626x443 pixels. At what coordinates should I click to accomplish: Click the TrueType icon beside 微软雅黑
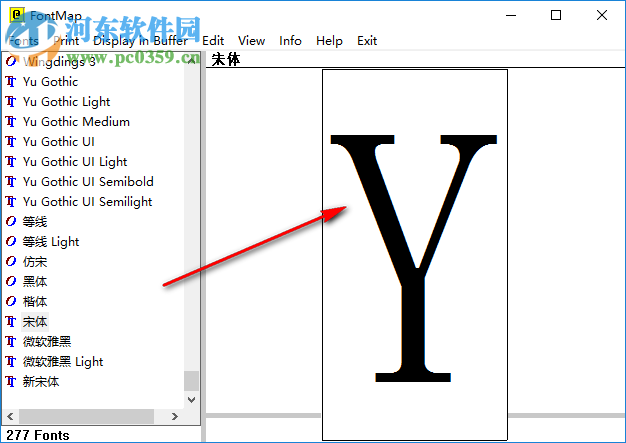tap(11, 342)
